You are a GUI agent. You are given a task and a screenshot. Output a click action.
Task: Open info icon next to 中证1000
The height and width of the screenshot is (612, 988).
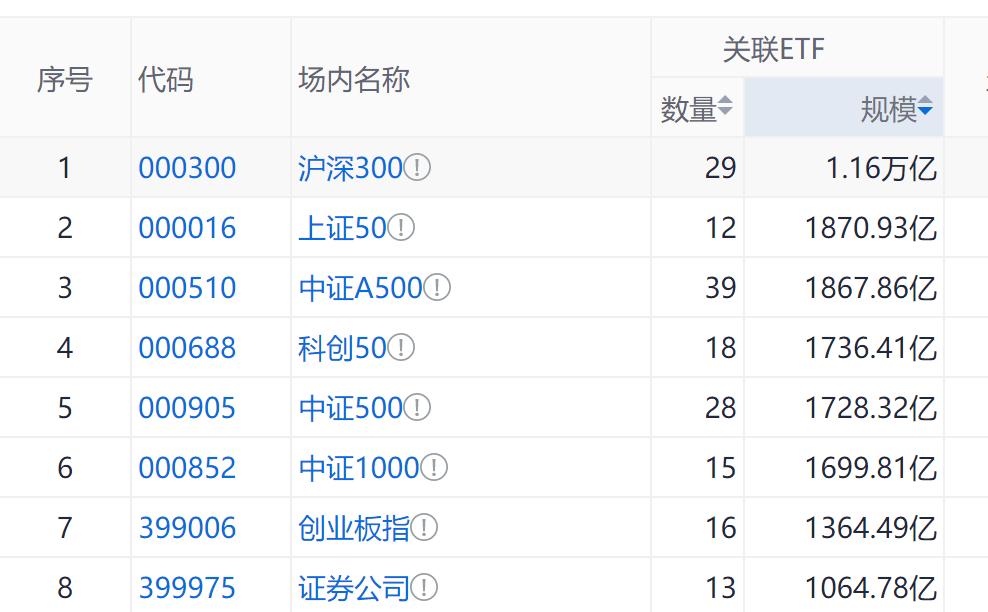point(434,468)
